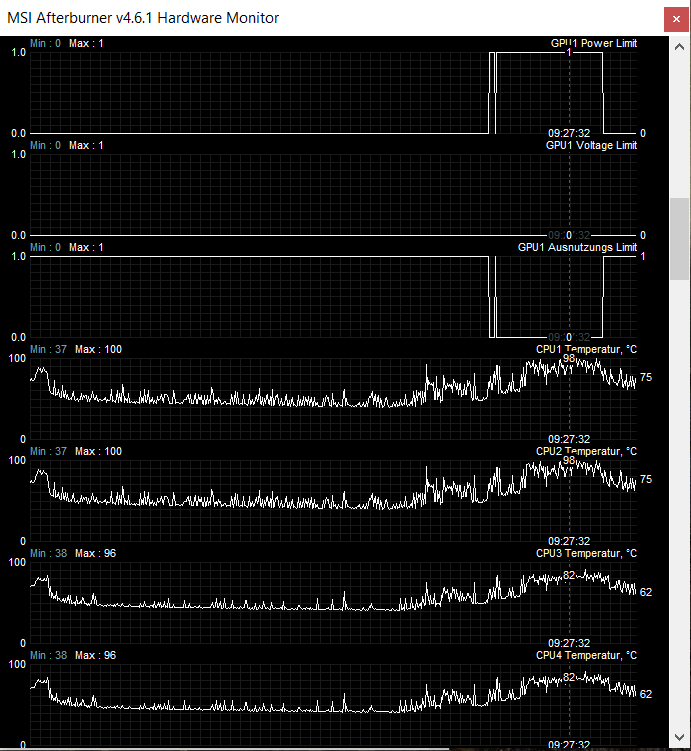Screen dimensions: 691x751
Task: Click the Min 38 Max 96 readout of CPU3
Action: [x=73, y=553]
